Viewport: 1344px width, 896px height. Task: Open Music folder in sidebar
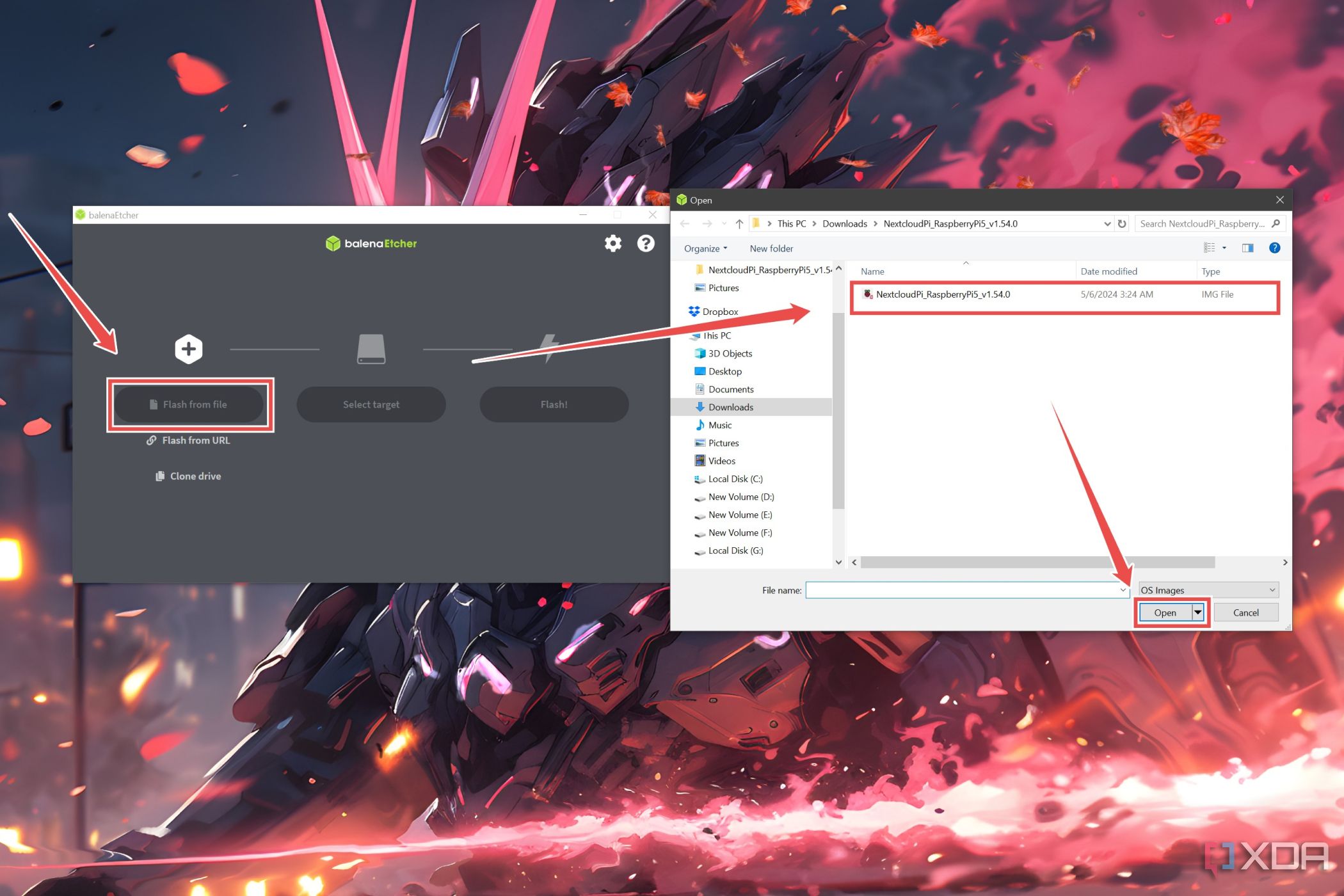click(x=713, y=425)
